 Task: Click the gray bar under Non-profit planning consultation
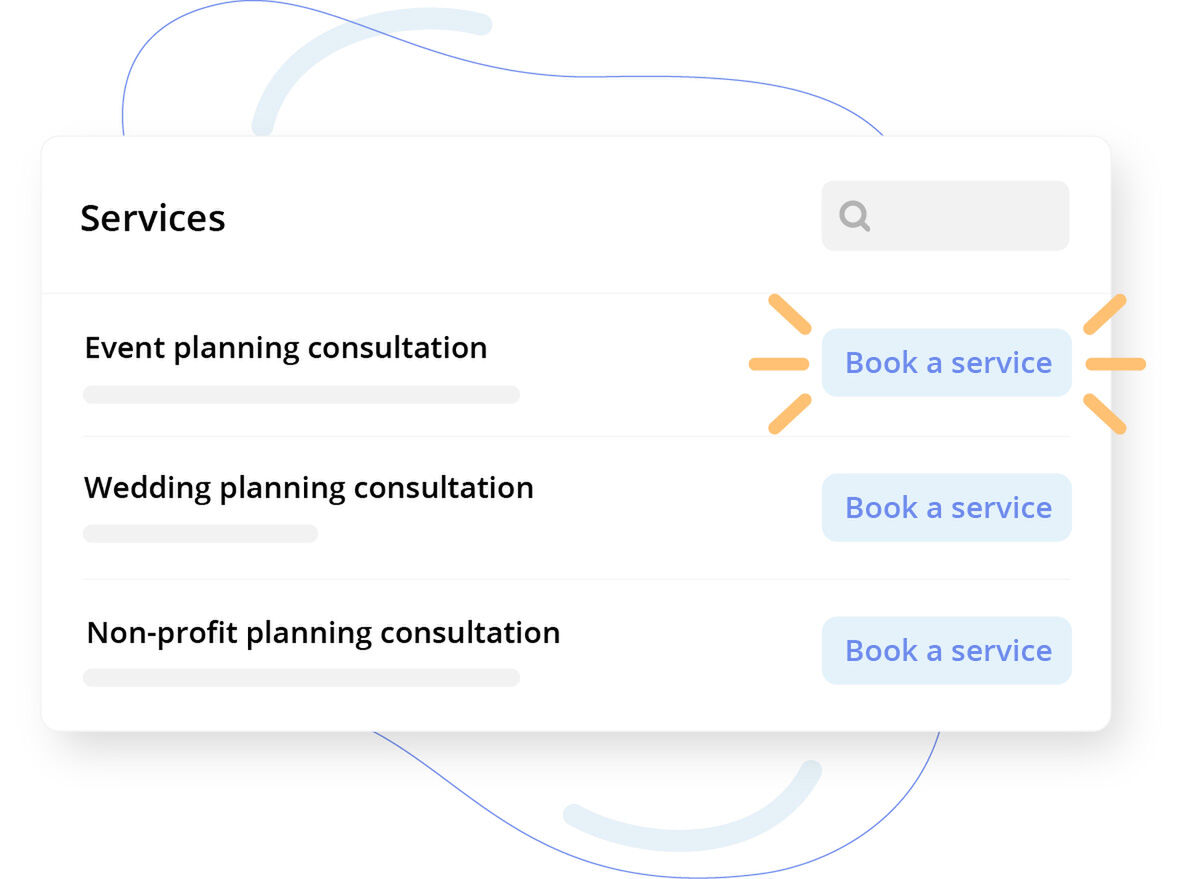(301, 677)
